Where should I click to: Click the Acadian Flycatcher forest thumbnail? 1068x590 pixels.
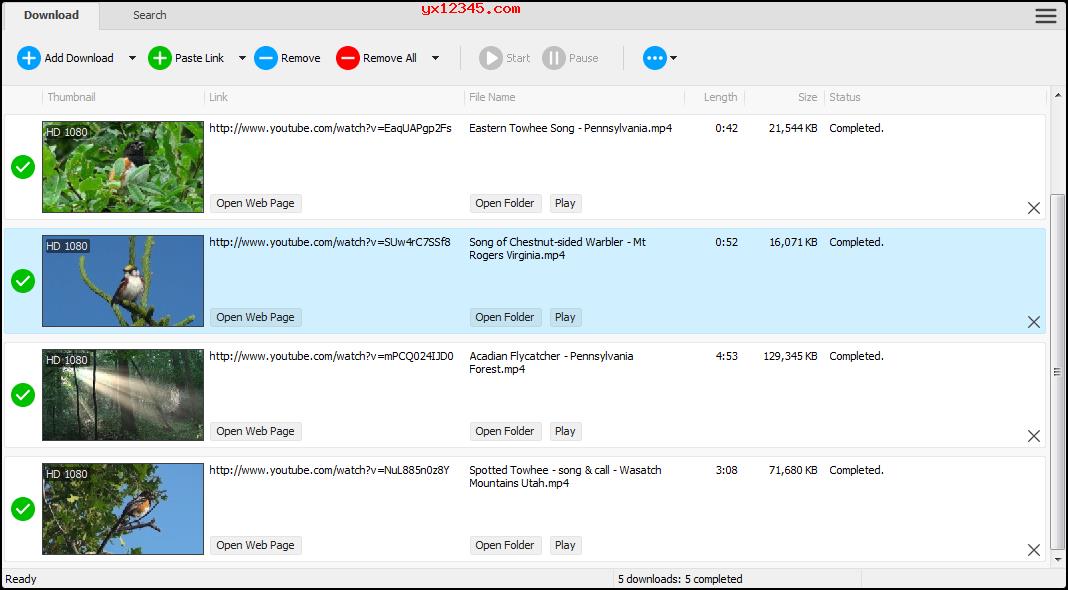[x=123, y=394]
